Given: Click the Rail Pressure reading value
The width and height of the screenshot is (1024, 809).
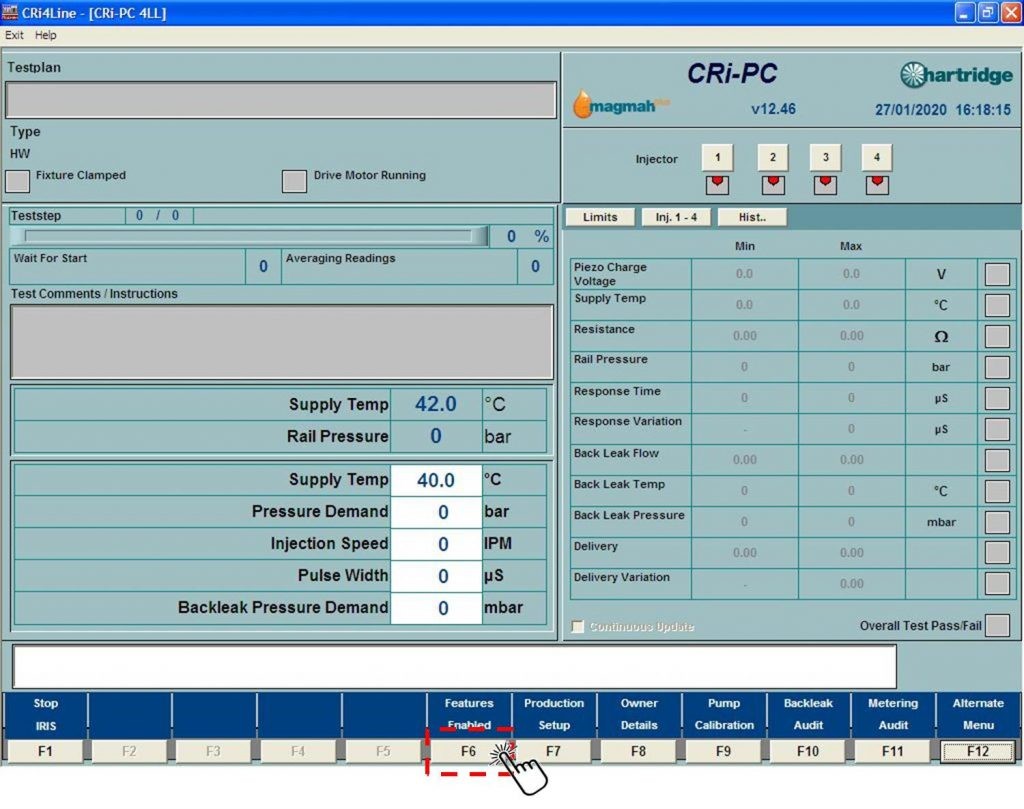Looking at the screenshot, I should coord(436,436).
